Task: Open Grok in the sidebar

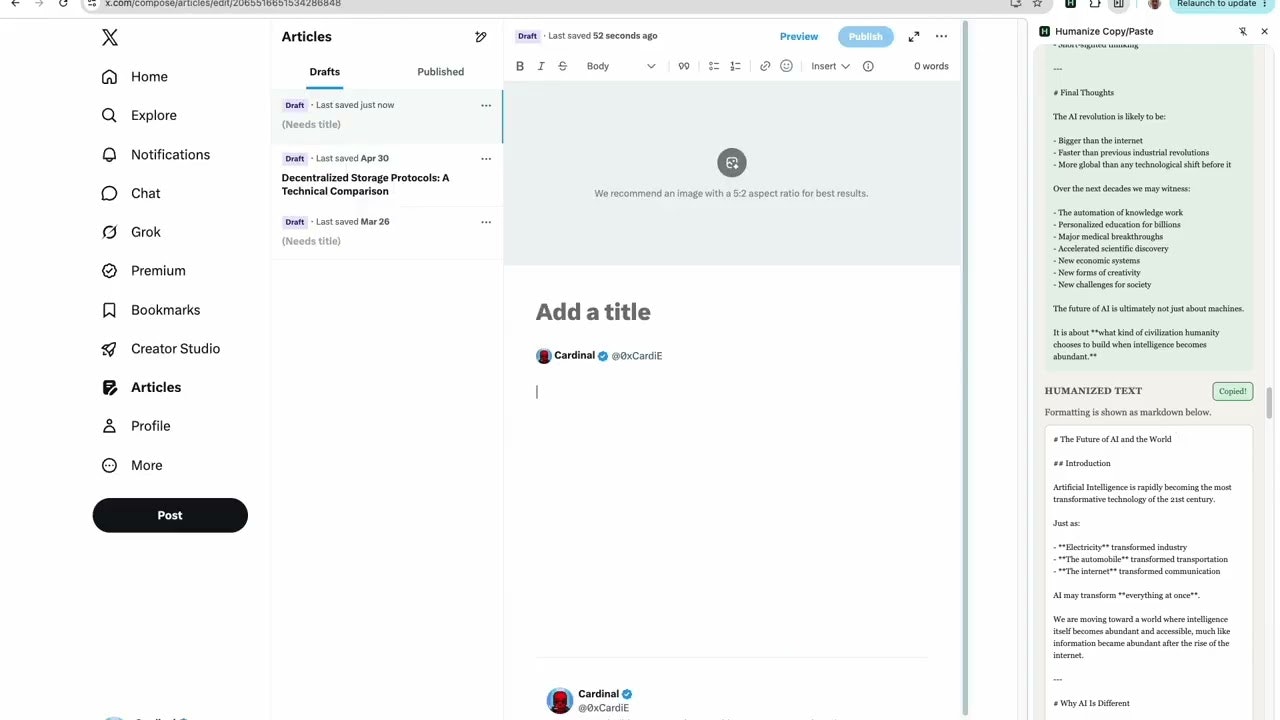Action: (x=131, y=232)
